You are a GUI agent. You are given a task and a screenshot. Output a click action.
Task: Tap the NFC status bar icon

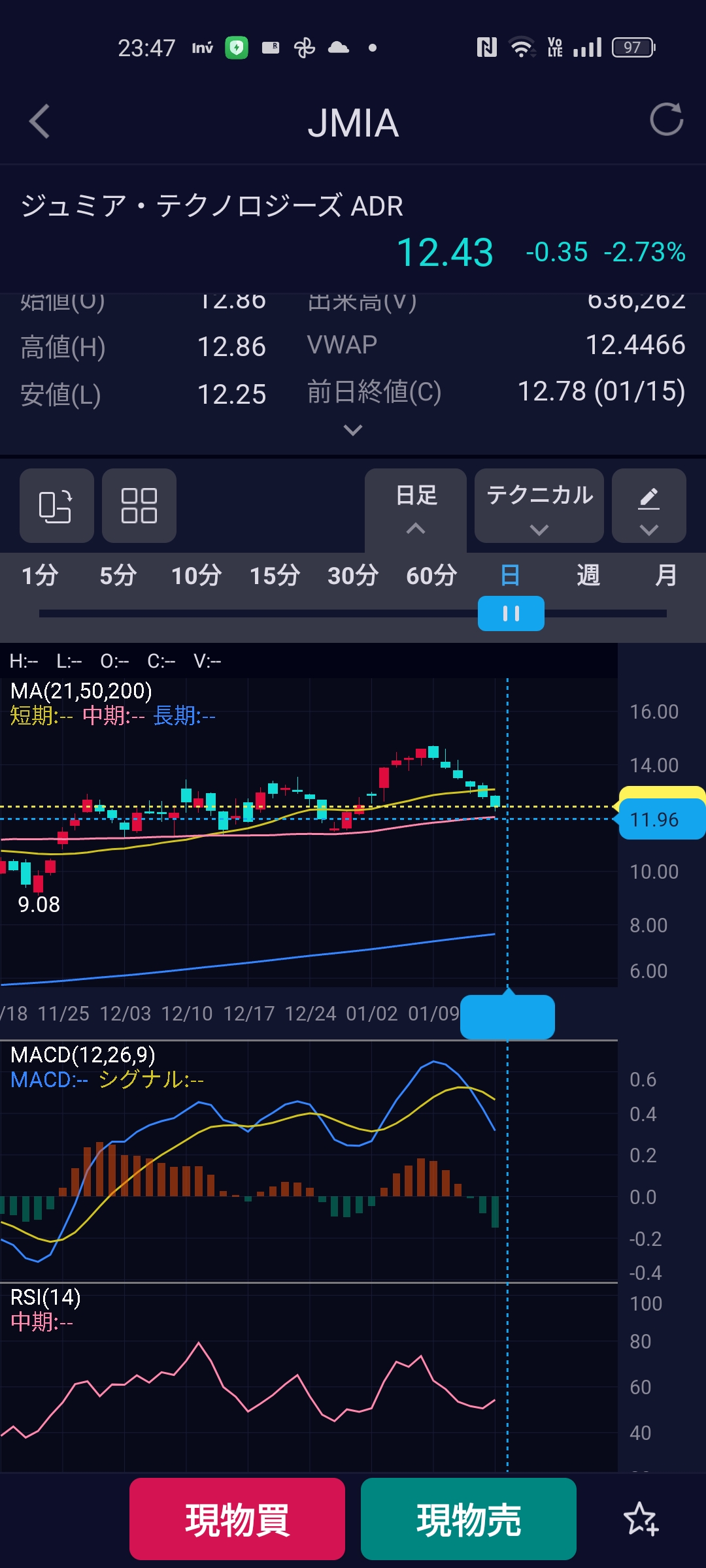[x=486, y=48]
